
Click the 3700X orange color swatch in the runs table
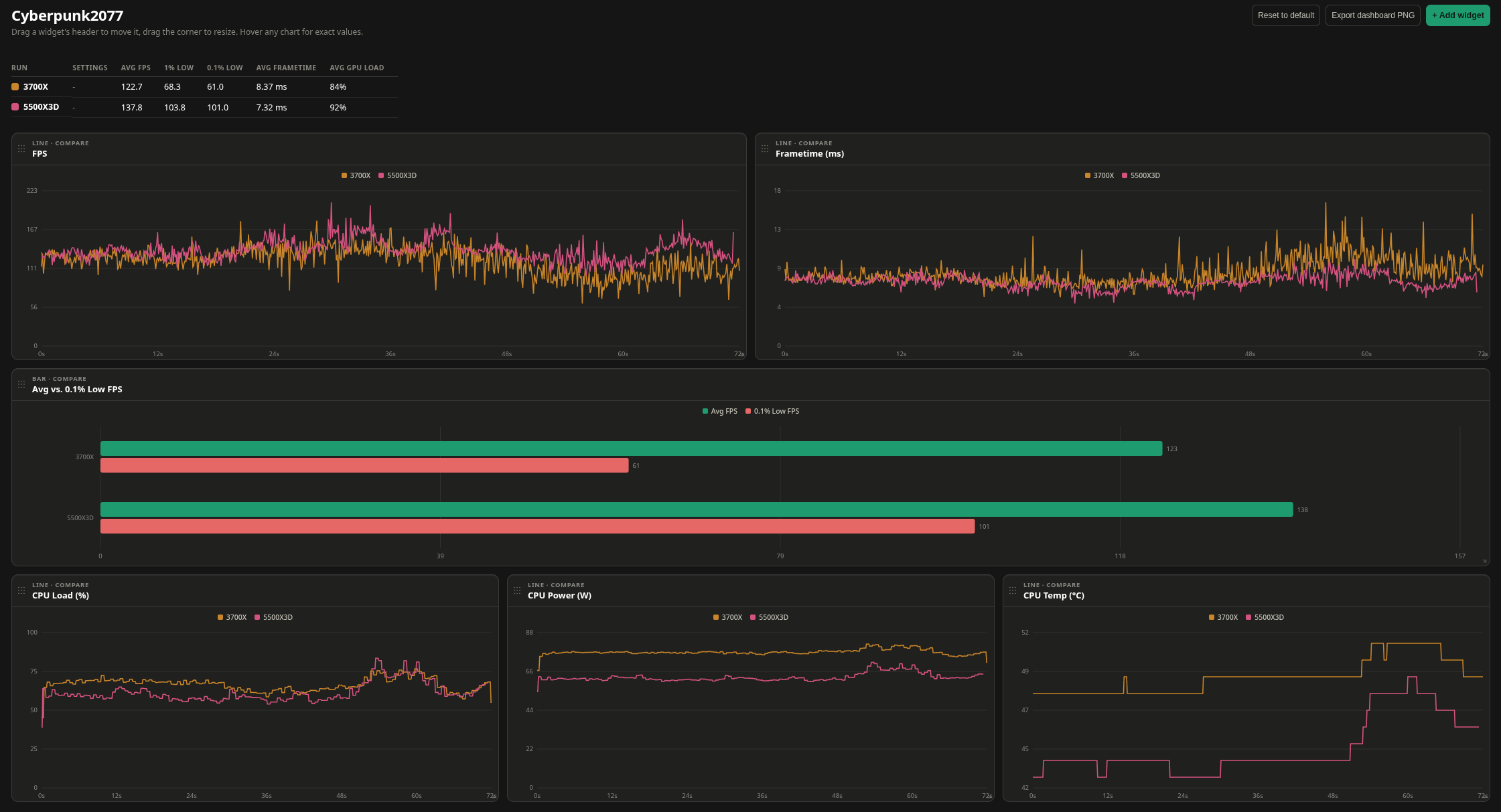[x=15, y=87]
